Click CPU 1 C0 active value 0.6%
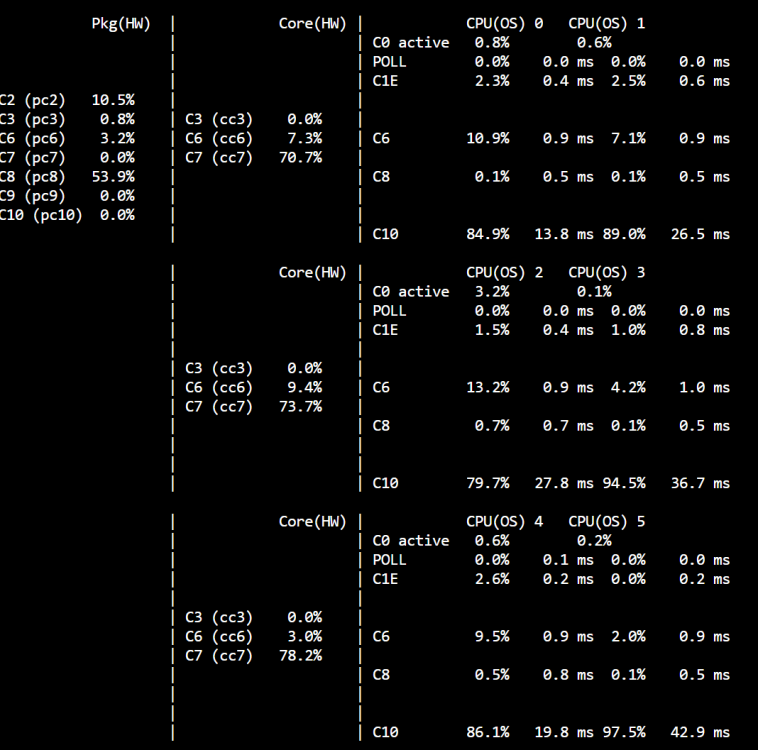758x750 pixels. point(594,43)
